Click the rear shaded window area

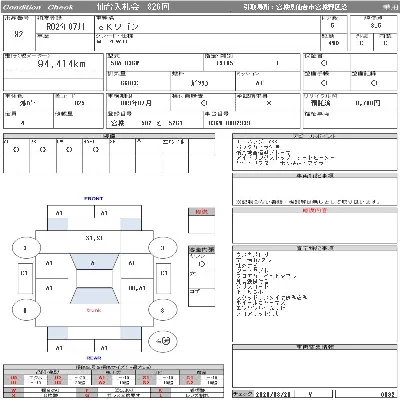[94, 295]
